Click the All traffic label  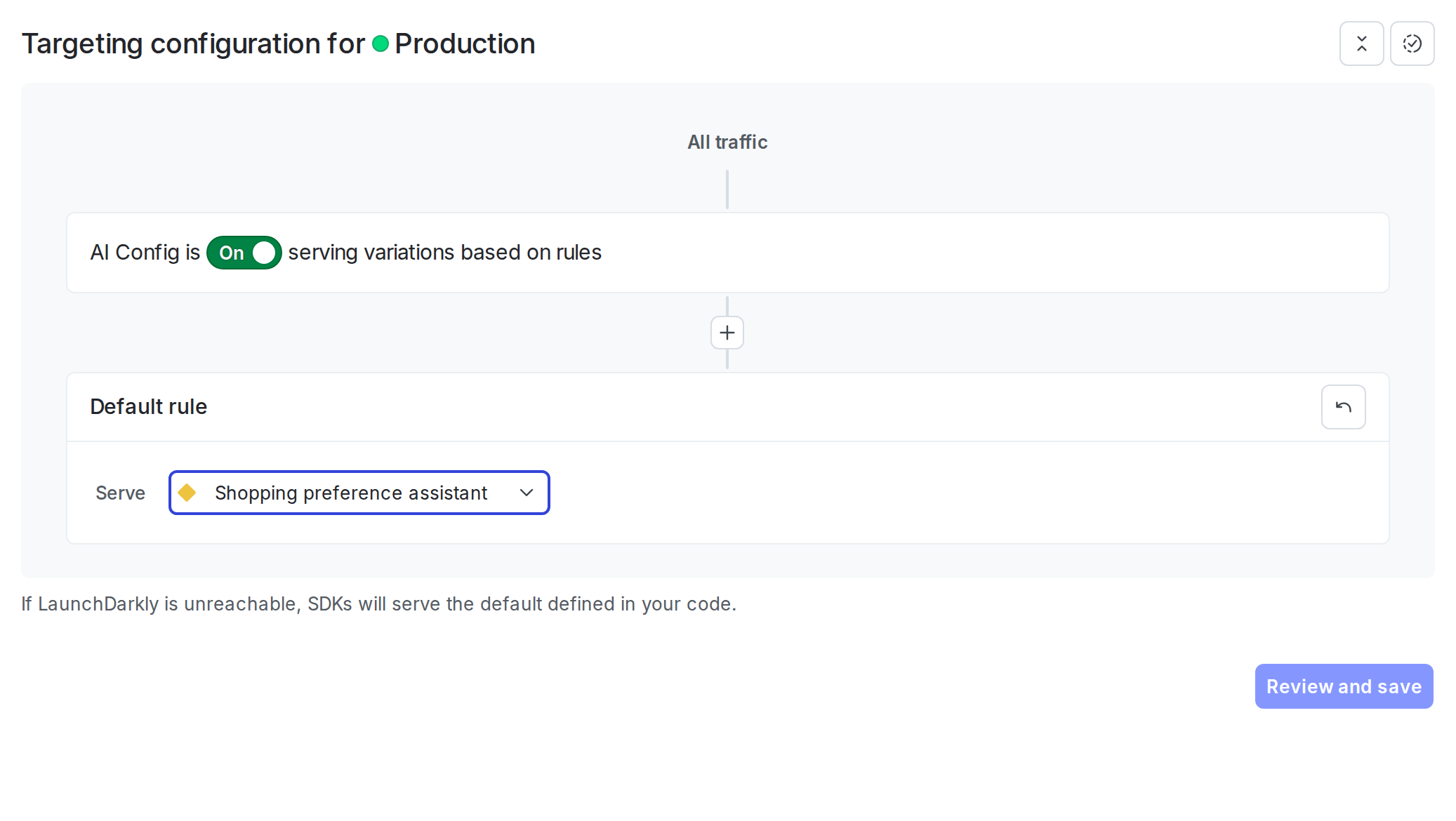pyautogui.click(x=727, y=142)
